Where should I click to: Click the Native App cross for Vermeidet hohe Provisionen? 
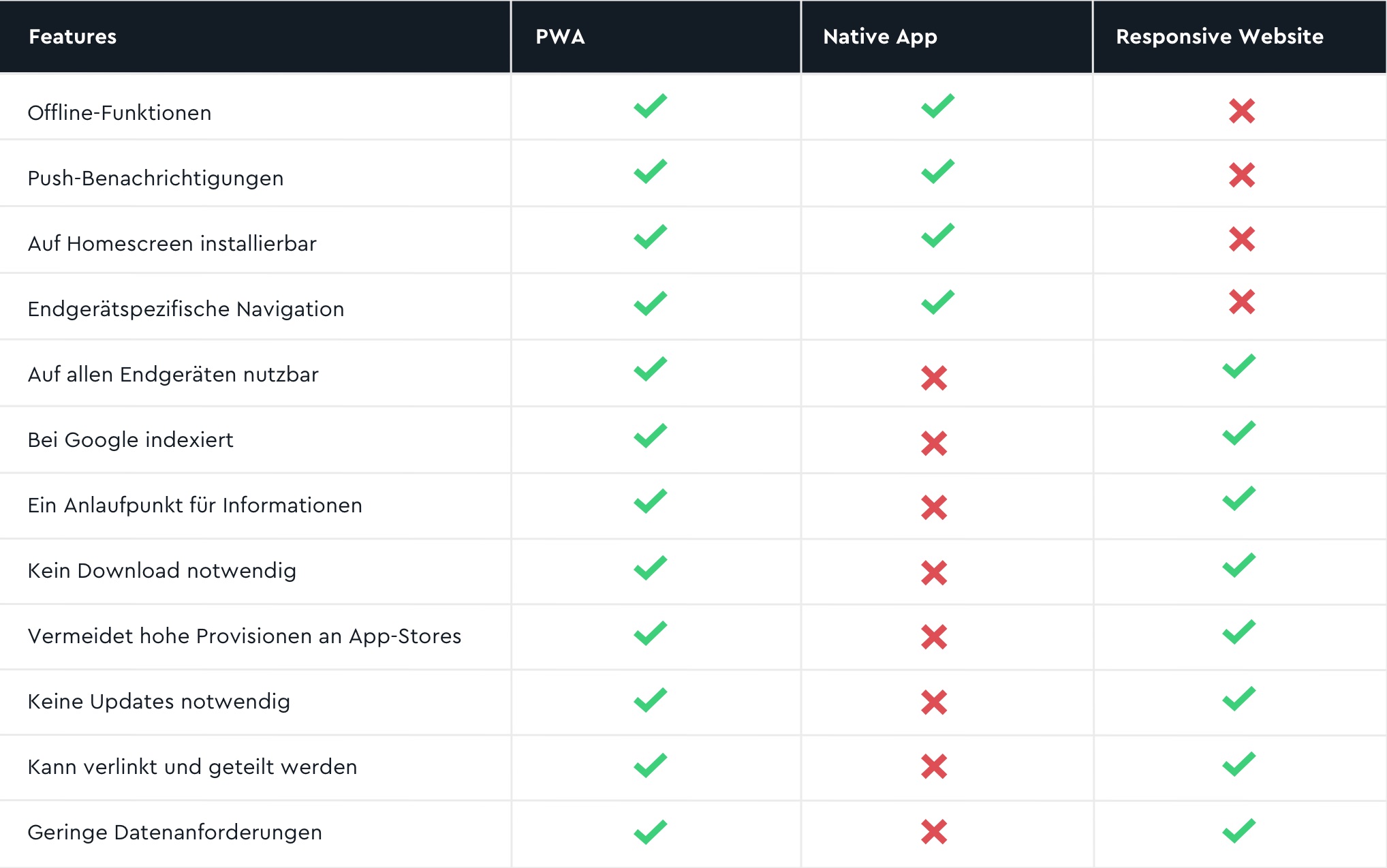(934, 637)
